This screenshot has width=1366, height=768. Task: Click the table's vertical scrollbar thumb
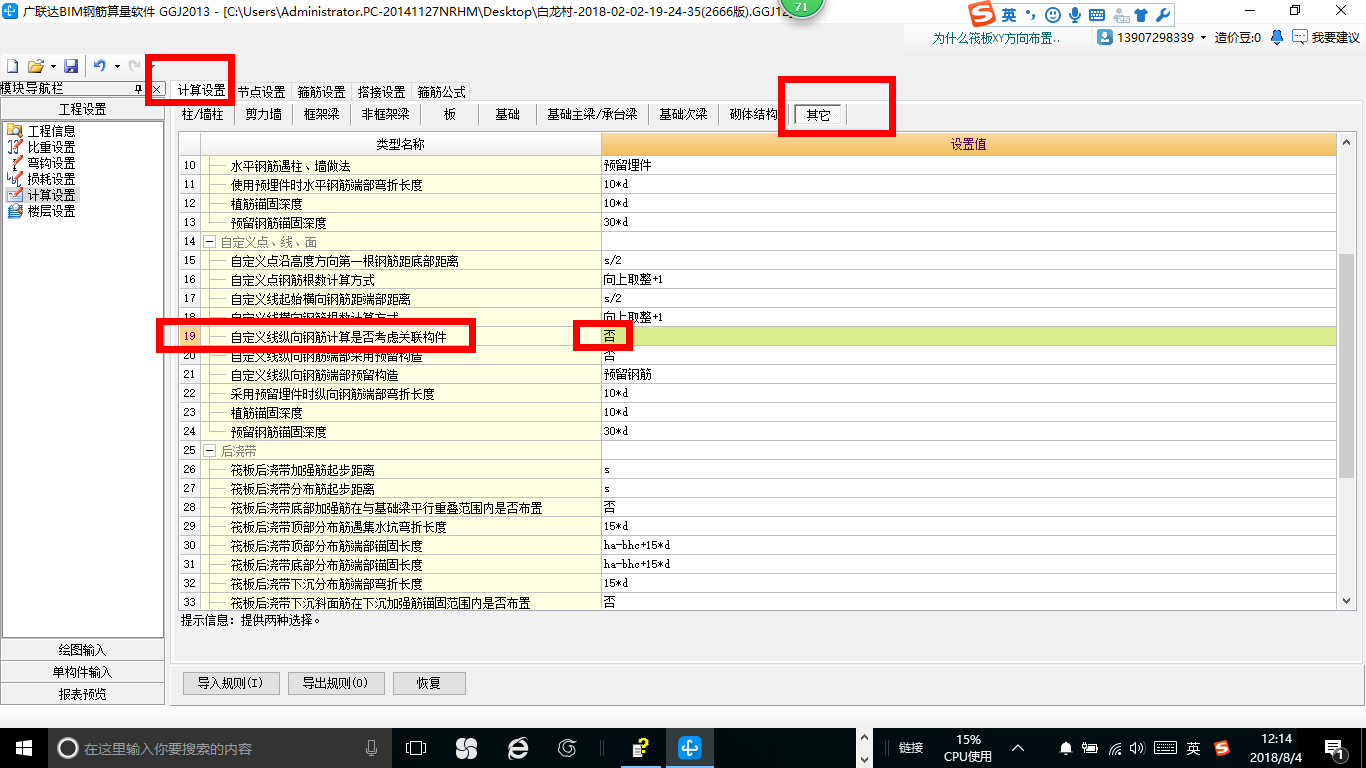(x=1346, y=366)
